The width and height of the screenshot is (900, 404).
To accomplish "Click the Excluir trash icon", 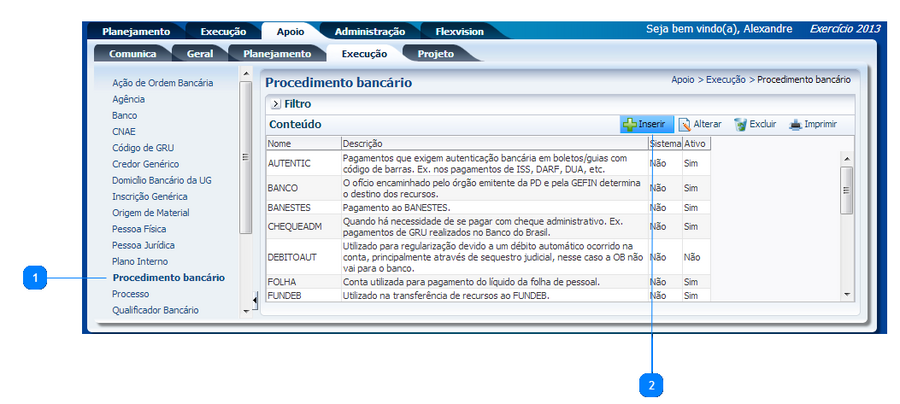I will point(740,125).
